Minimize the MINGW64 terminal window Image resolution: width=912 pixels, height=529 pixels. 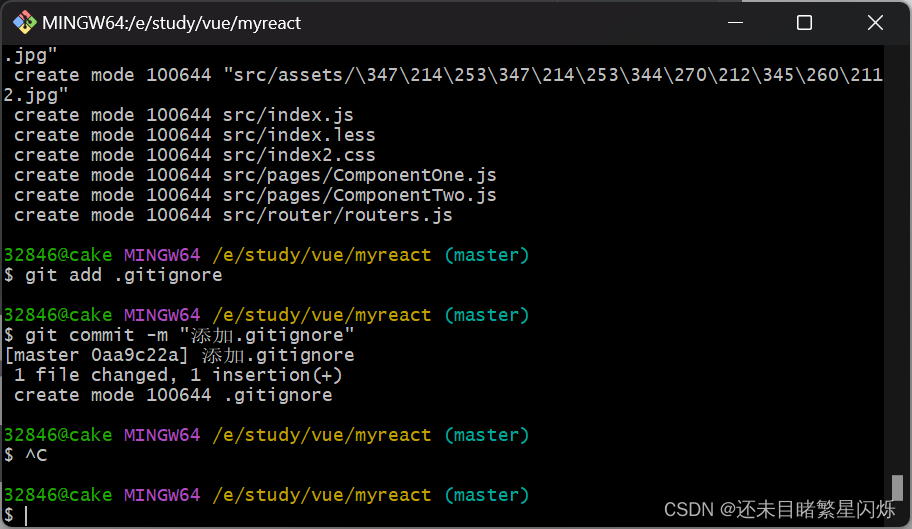(736, 23)
